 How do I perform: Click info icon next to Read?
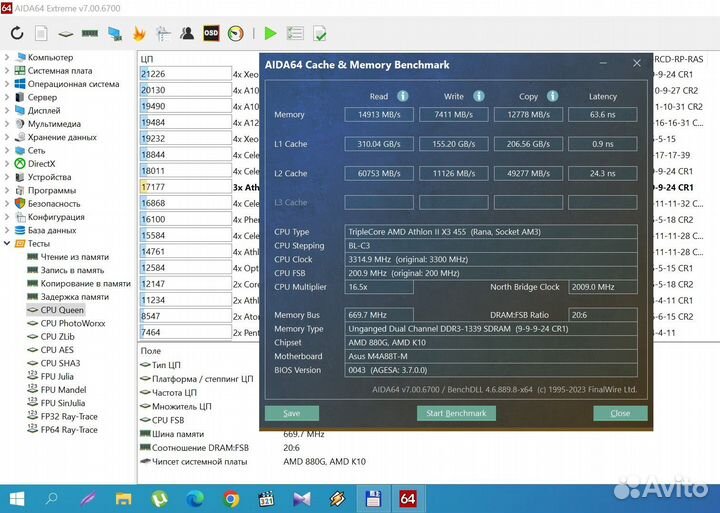click(403, 96)
